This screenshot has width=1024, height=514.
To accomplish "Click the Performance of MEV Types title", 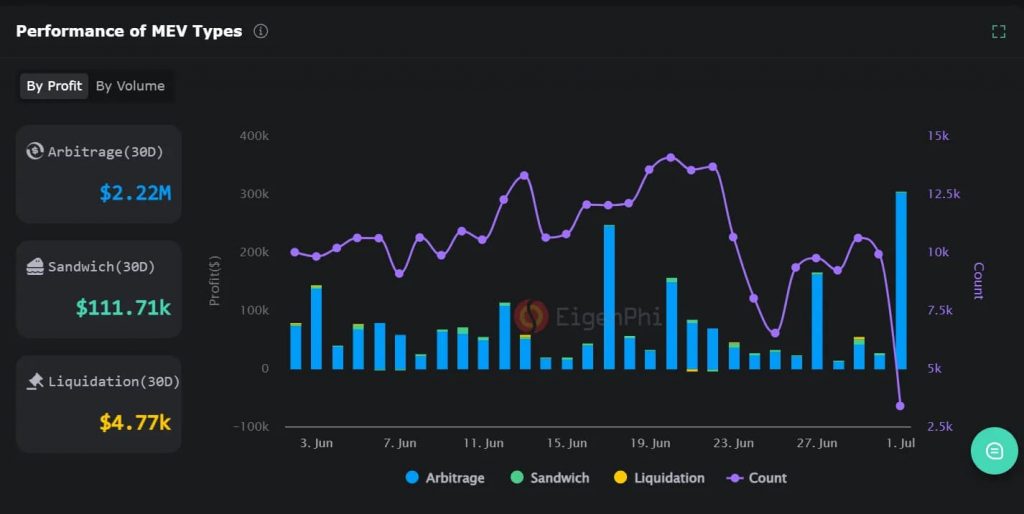I will (129, 31).
